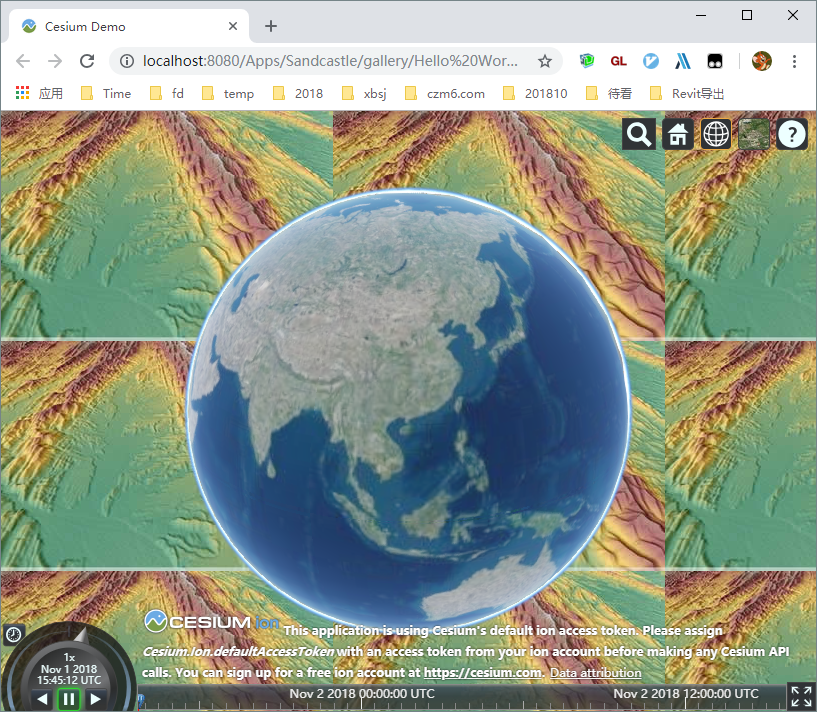Open the Time bookmark folder
Image resolution: width=817 pixels, height=712 pixels.
(106, 93)
